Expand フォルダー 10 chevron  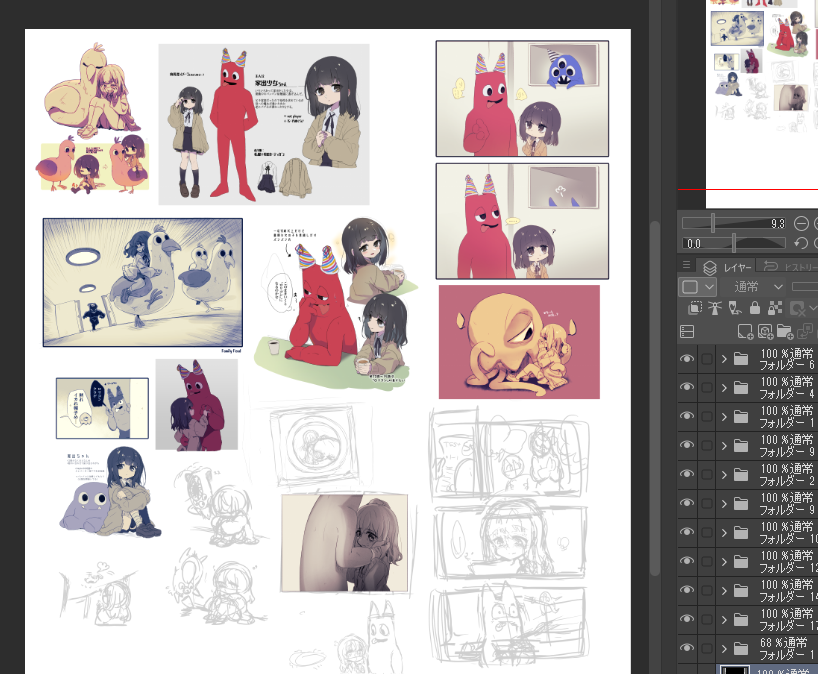point(724,533)
